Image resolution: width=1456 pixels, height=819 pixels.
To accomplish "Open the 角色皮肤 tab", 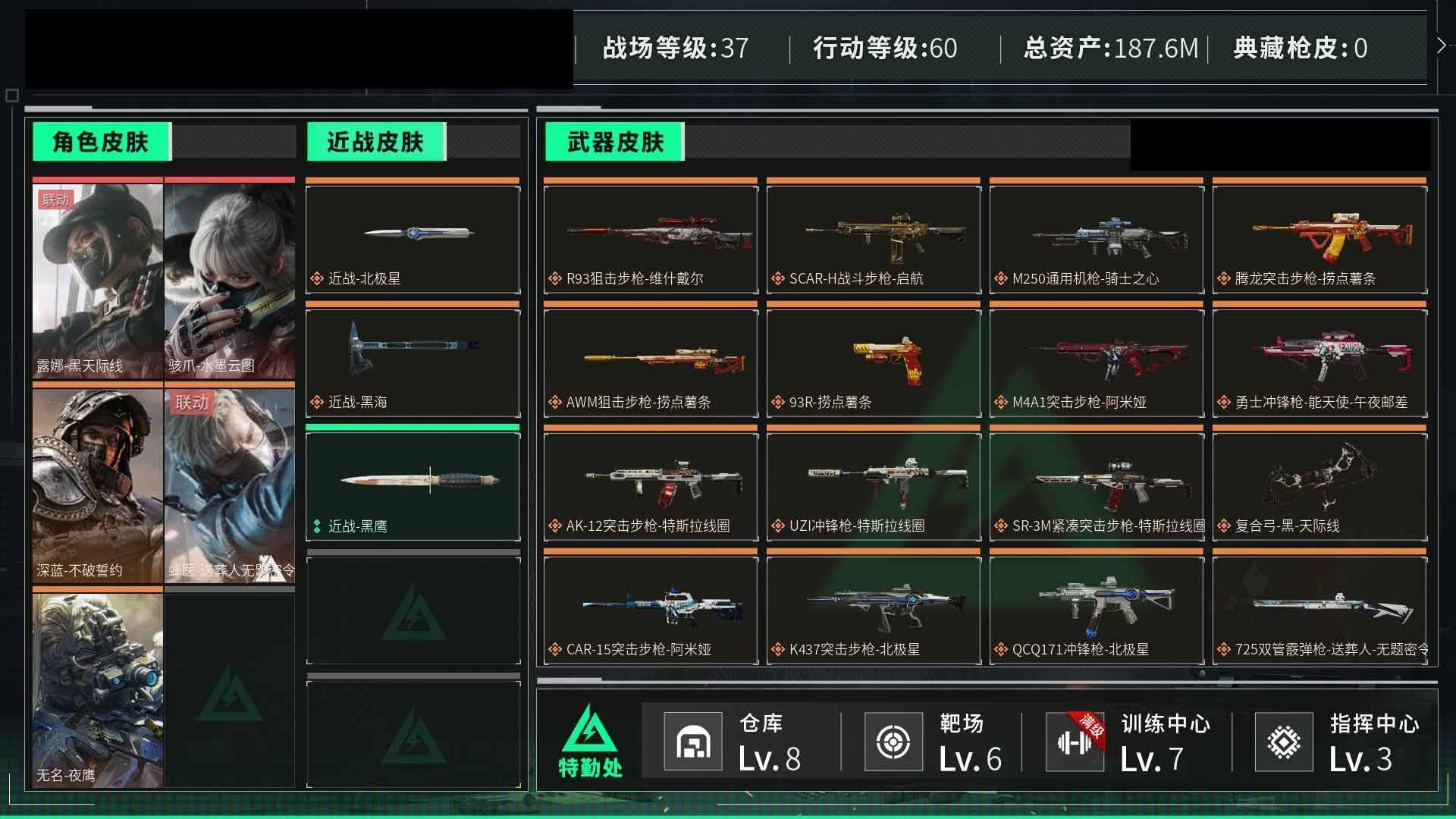I will (x=101, y=142).
